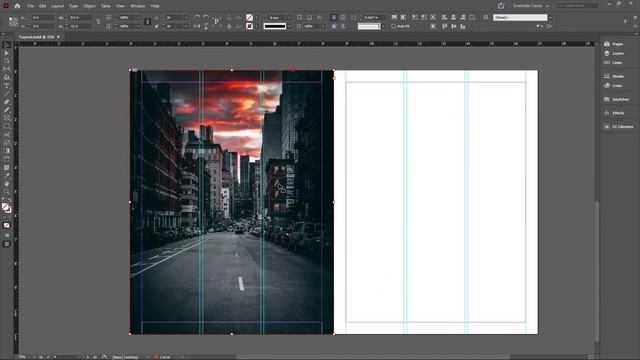Select the Gap tool

click(7, 69)
